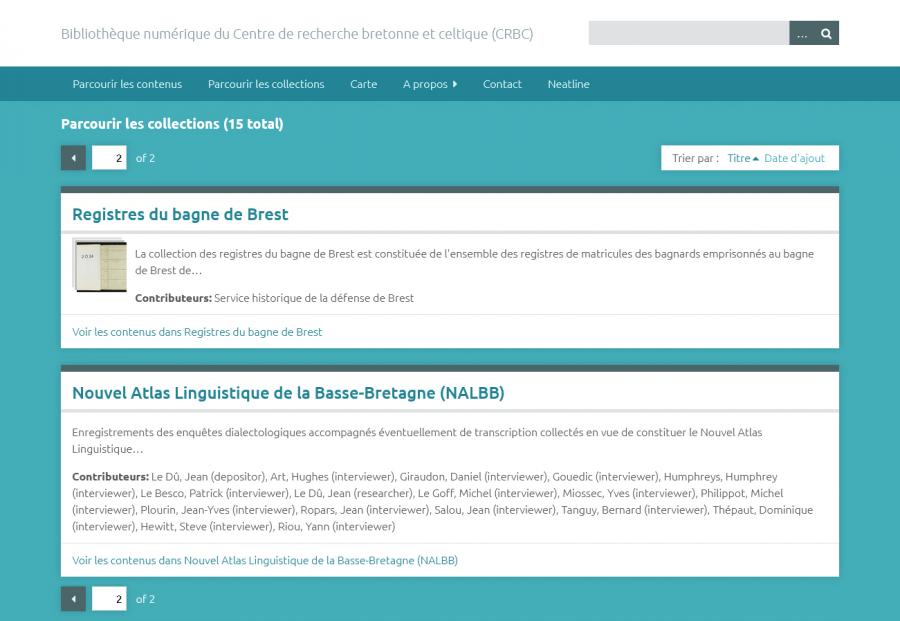This screenshot has width=900, height=621.
Task: Click the Registres description starting with La collection
Action: pyautogui.click(x=474, y=262)
